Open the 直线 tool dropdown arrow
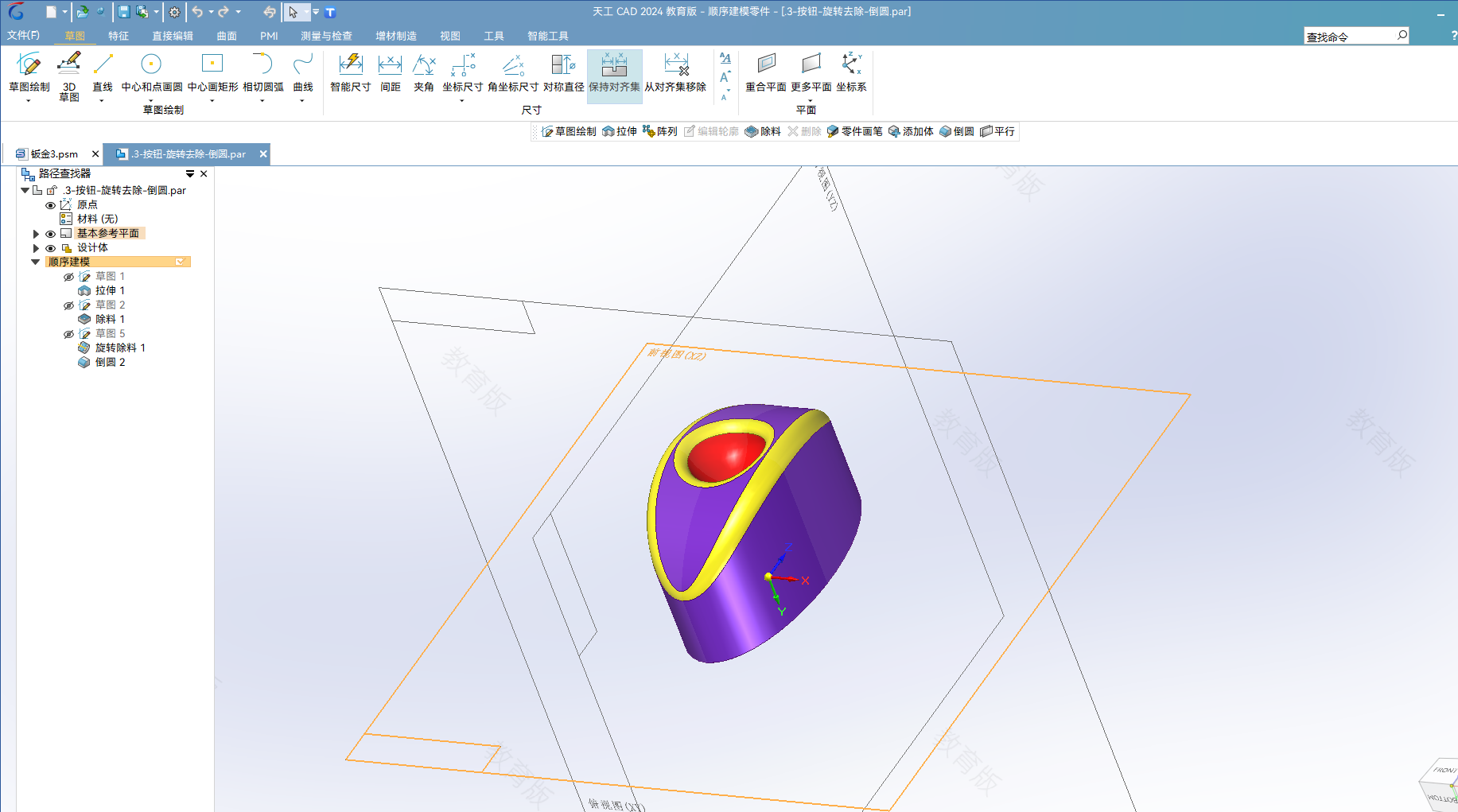The image size is (1458, 812). 102,101
